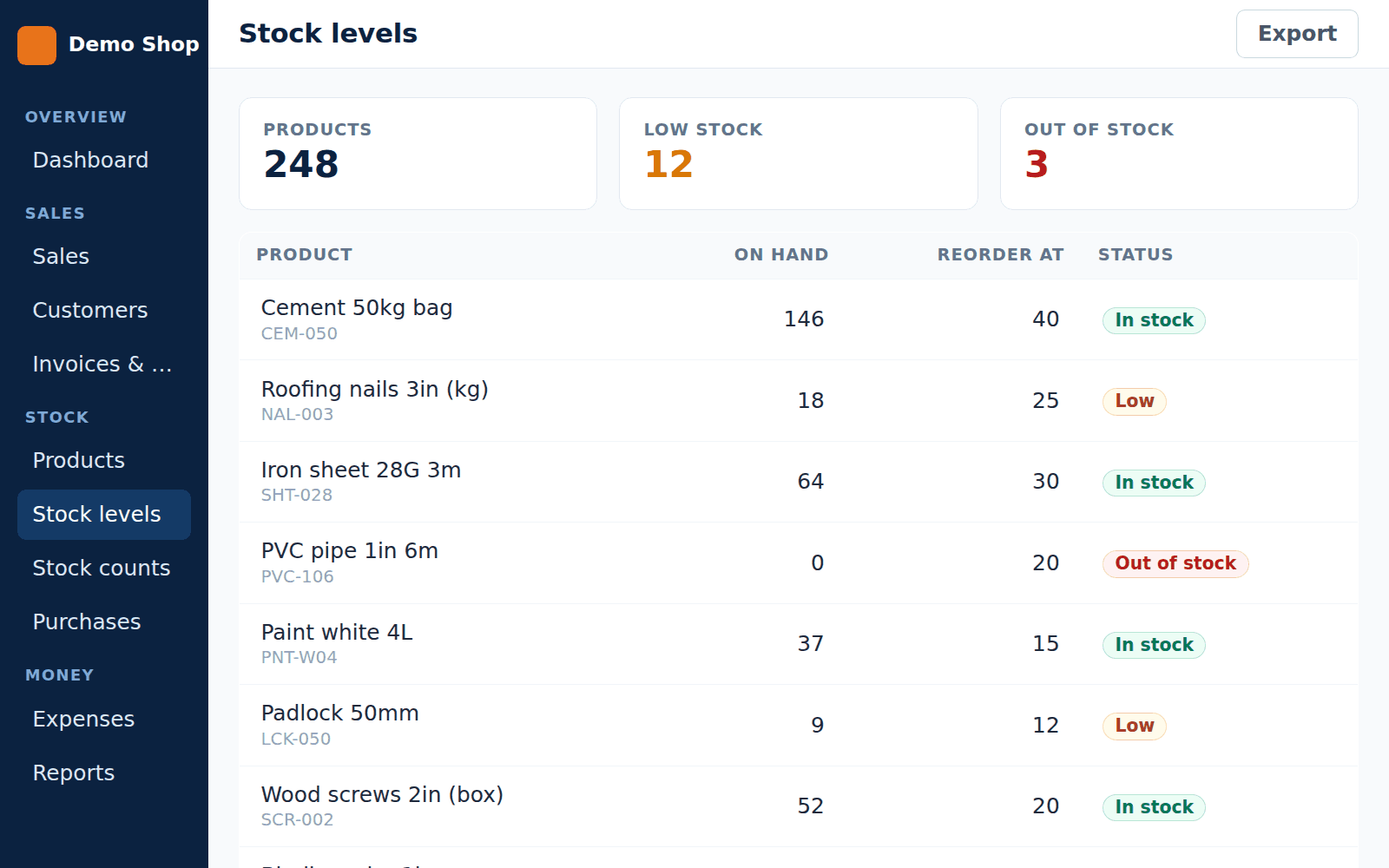Open the Customers section
This screenshot has height=868, width=1389.
[104, 310]
